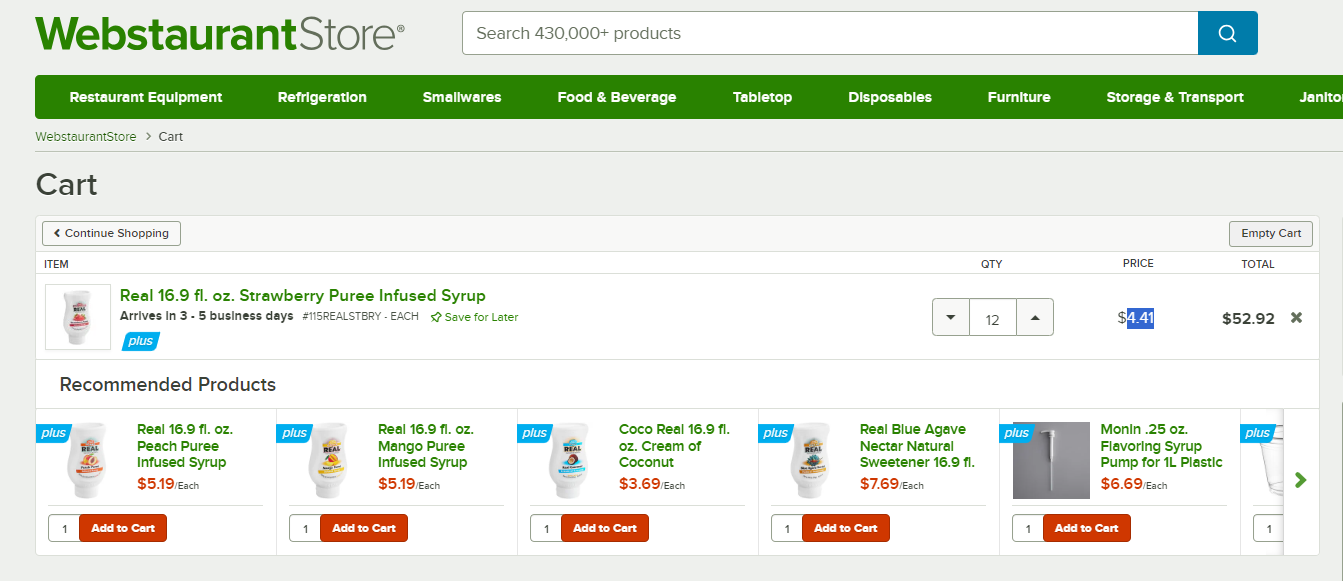Open the Monin Flavoring Syrup Pump link

tap(1161, 446)
